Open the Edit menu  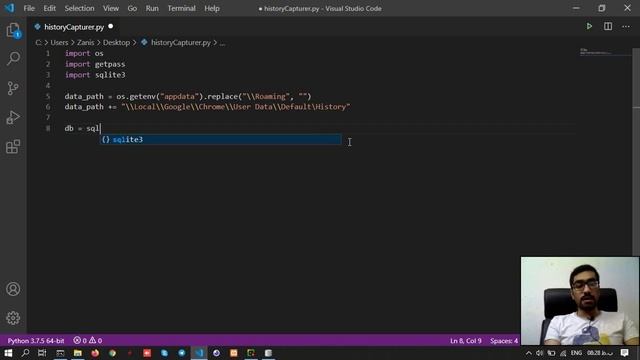pyautogui.click(x=49, y=8)
